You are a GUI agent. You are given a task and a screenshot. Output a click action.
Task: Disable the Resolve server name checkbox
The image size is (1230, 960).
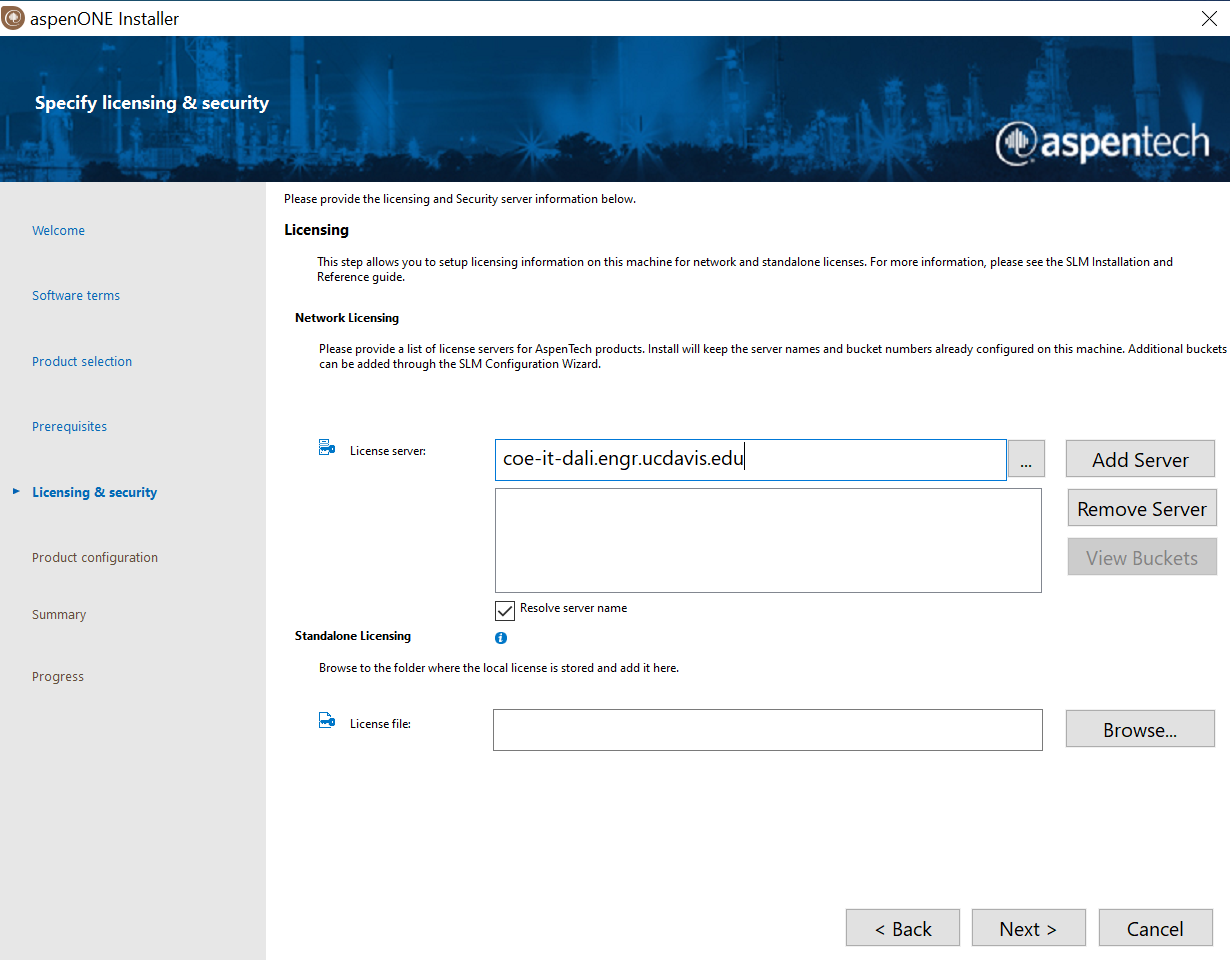(x=505, y=610)
